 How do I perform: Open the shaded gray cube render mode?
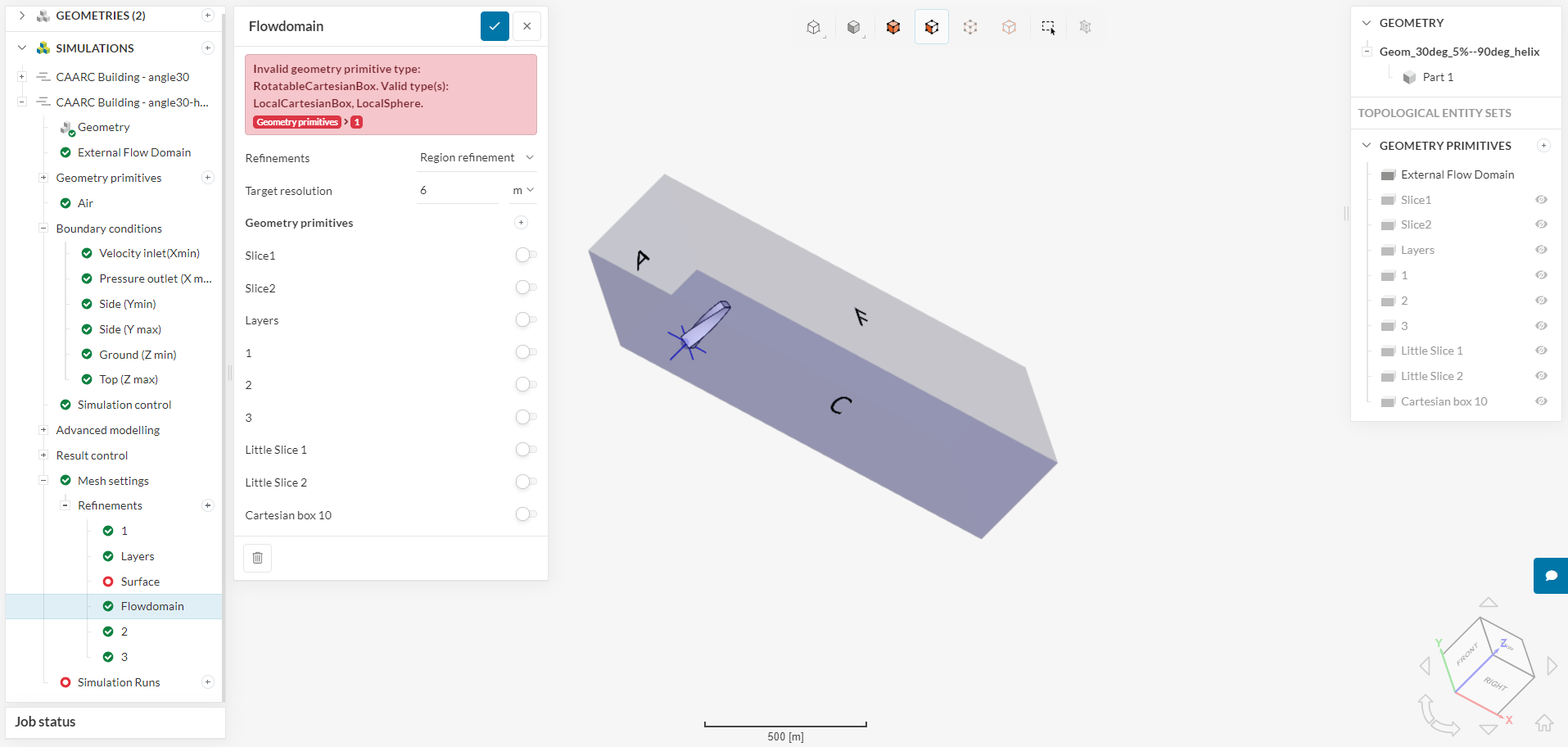[x=854, y=27]
